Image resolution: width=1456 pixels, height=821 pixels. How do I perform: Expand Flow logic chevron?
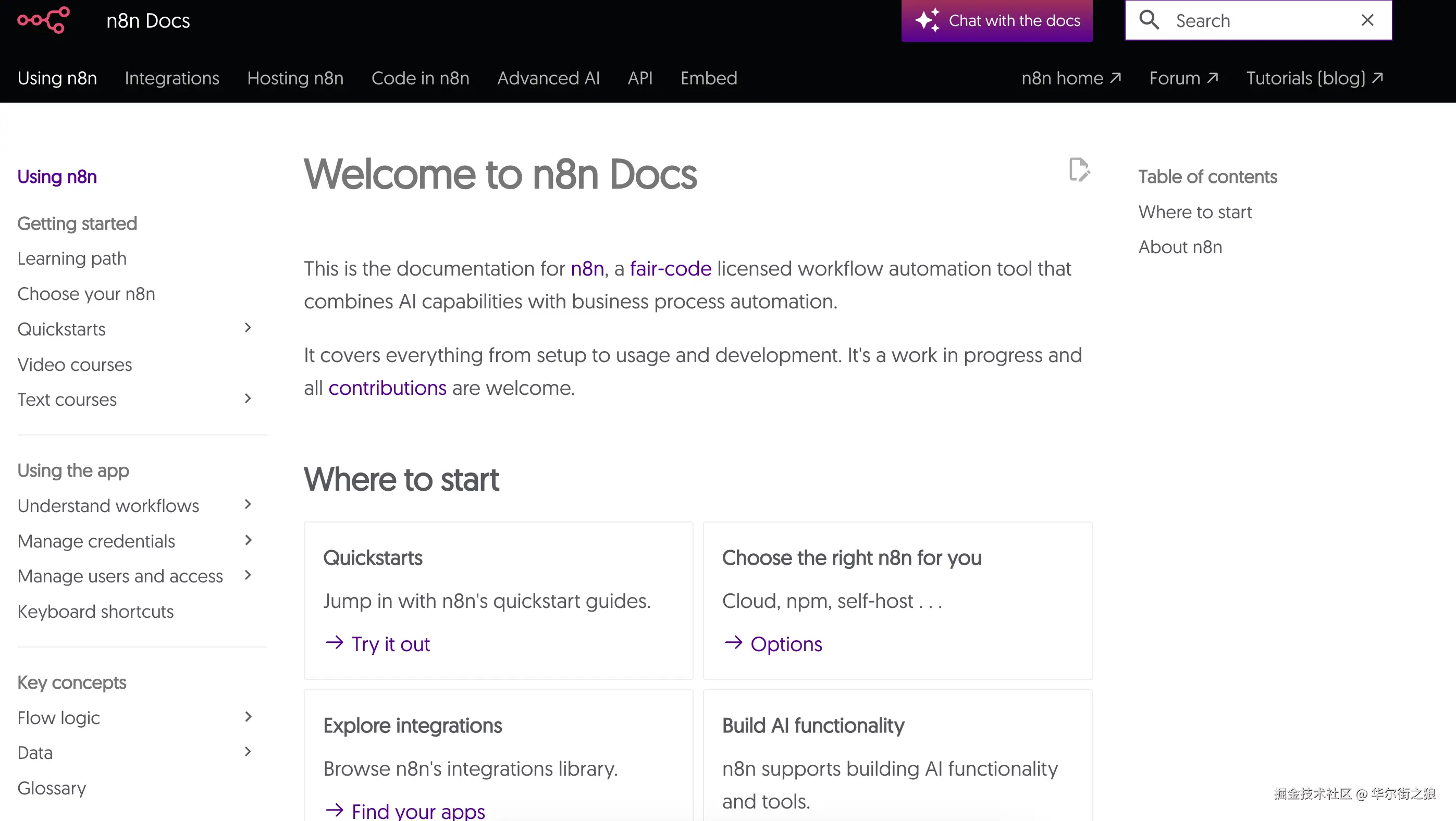pyautogui.click(x=248, y=717)
